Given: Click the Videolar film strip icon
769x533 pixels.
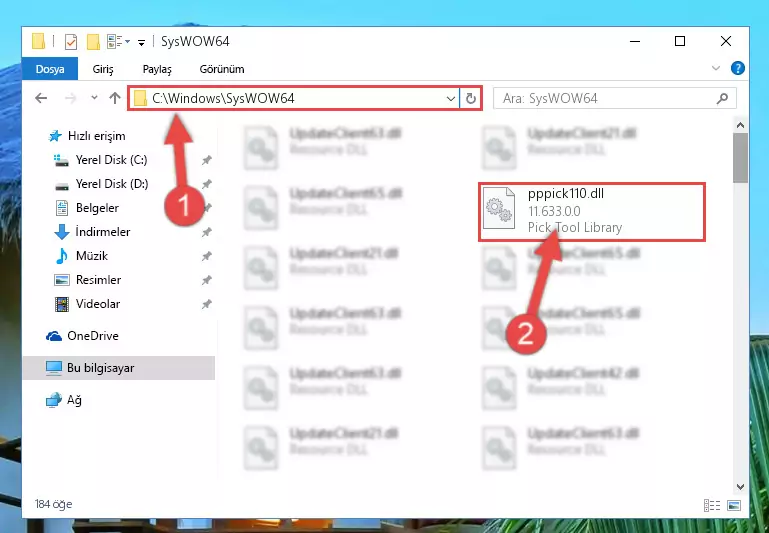Looking at the screenshot, I should point(62,304).
